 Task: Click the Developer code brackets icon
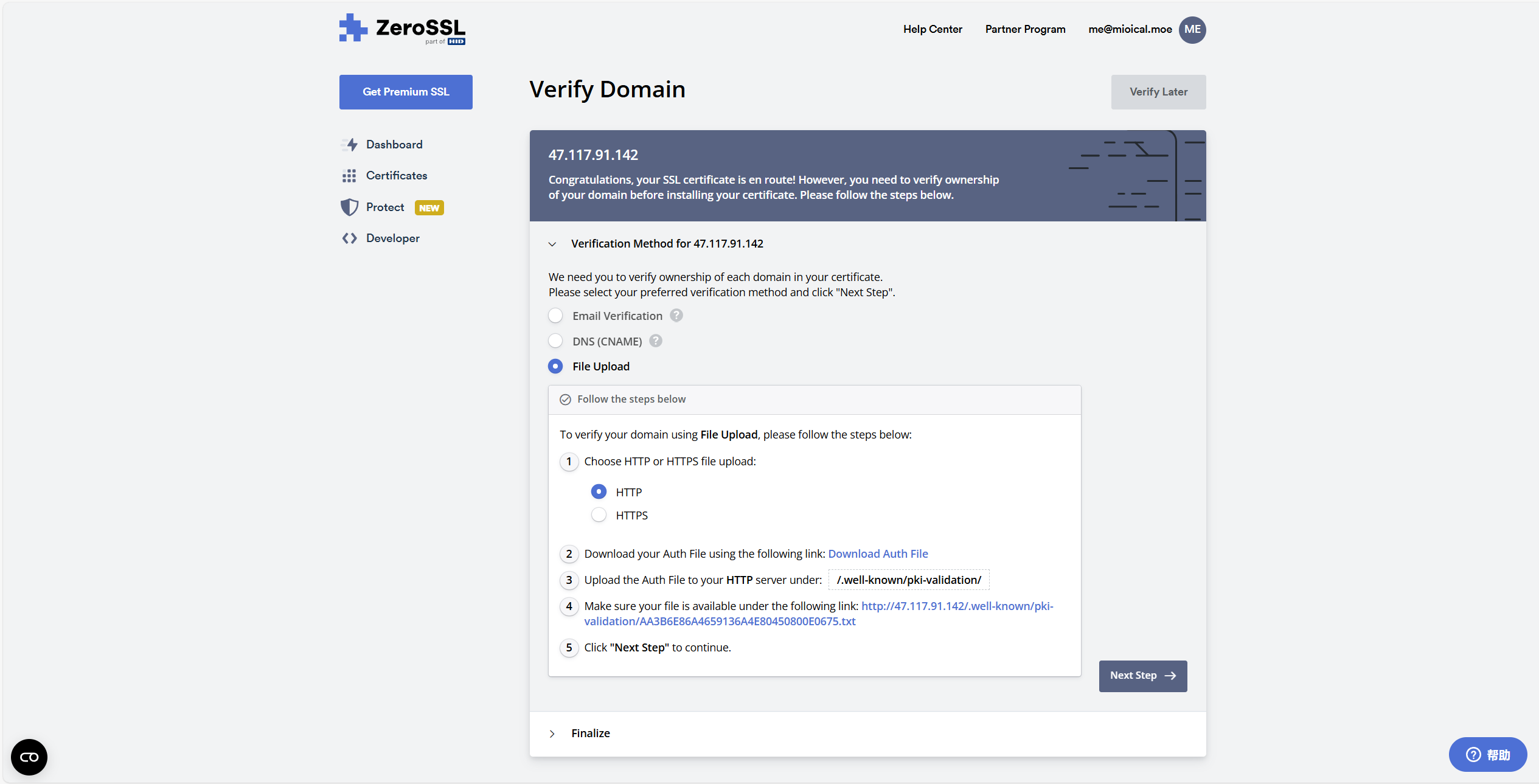[349, 238]
